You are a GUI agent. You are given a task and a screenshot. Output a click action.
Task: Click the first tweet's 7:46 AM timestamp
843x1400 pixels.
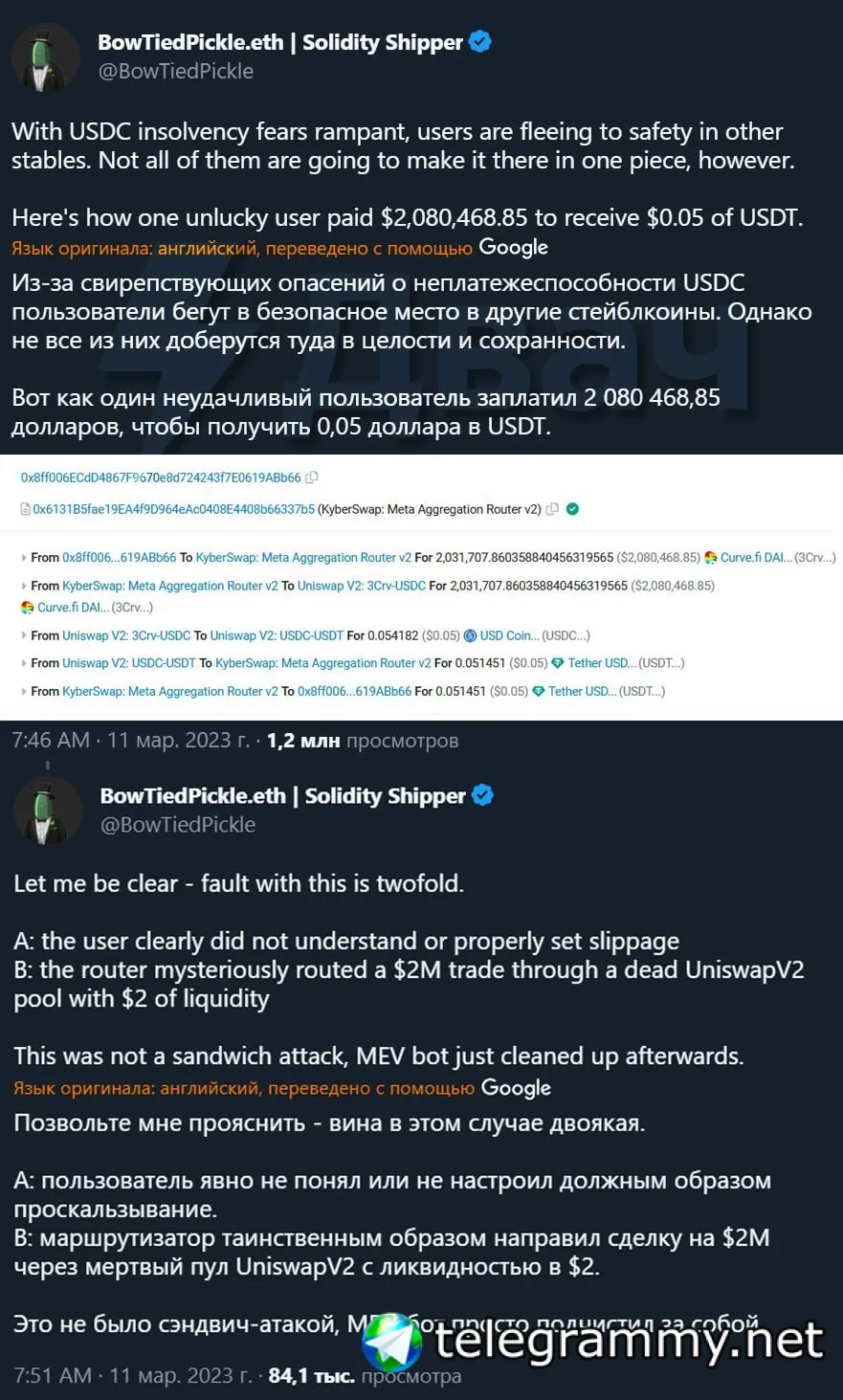click(x=50, y=740)
